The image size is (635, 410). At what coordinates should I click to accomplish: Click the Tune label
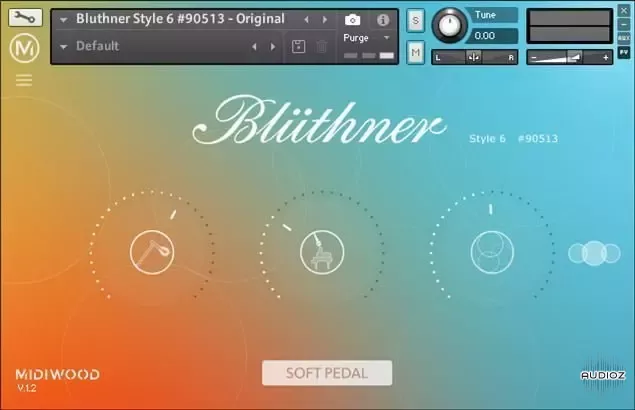pyautogui.click(x=485, y=15)
